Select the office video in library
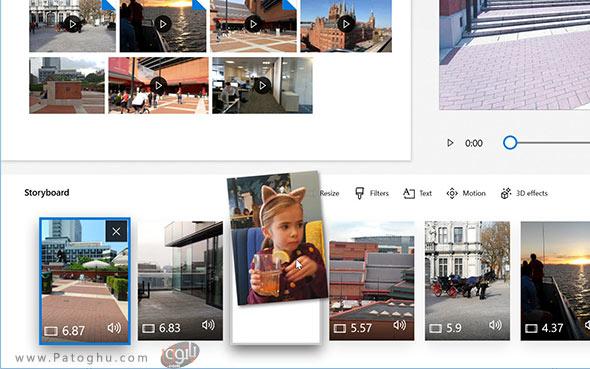This screenshot has width=590, height=369. (x=262, y=85)
